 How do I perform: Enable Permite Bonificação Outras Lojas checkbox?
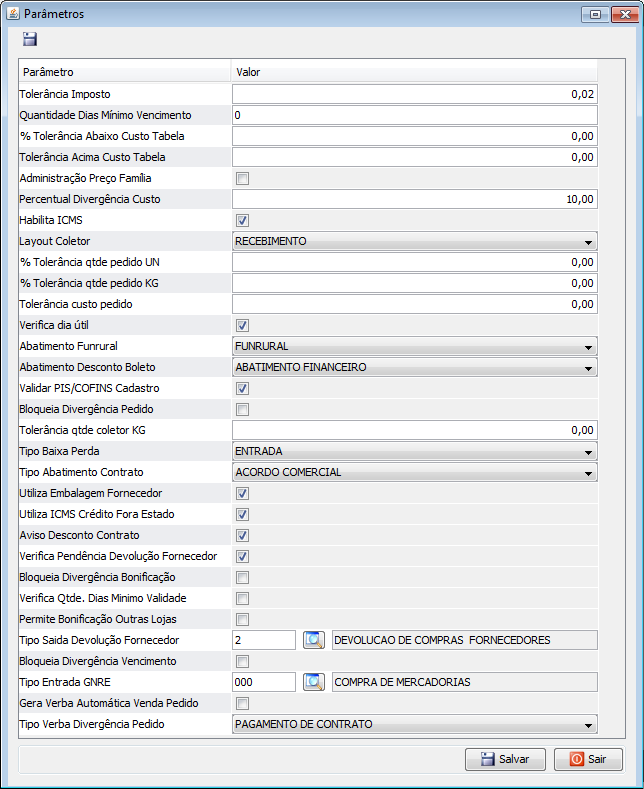pyautogui.click(x=243, y=619)
